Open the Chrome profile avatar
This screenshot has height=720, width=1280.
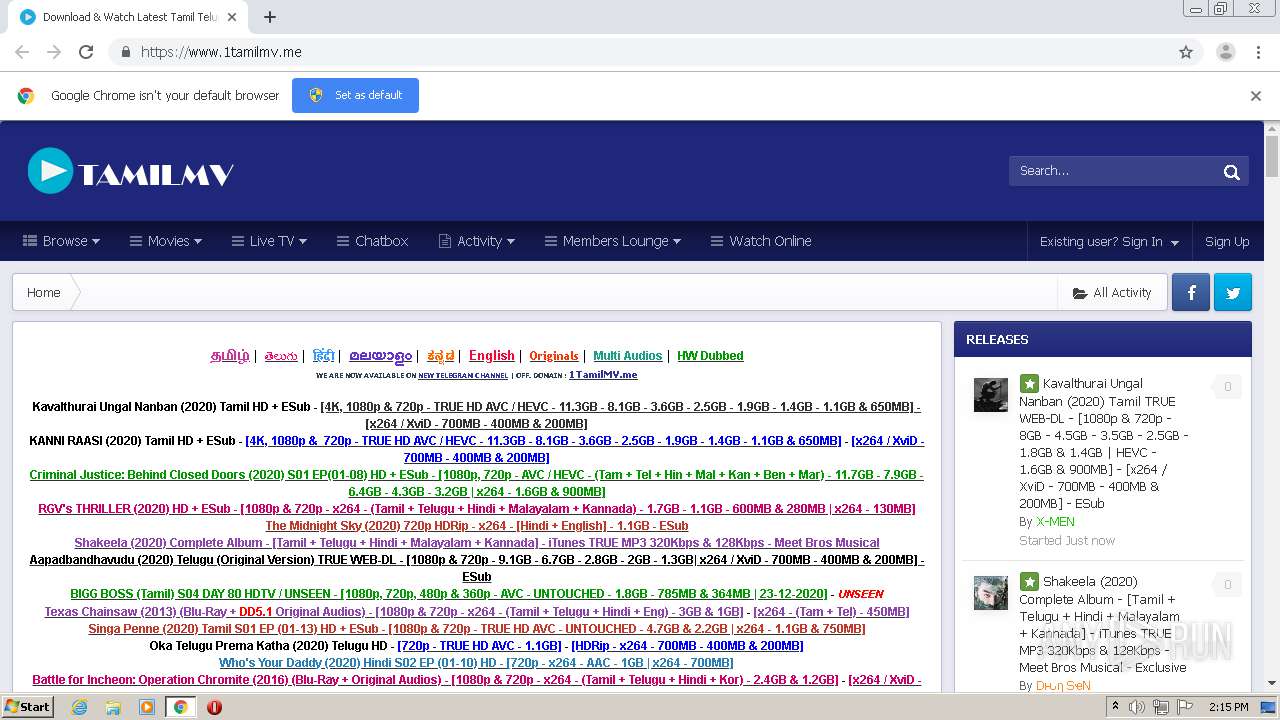click(1226, 52)
